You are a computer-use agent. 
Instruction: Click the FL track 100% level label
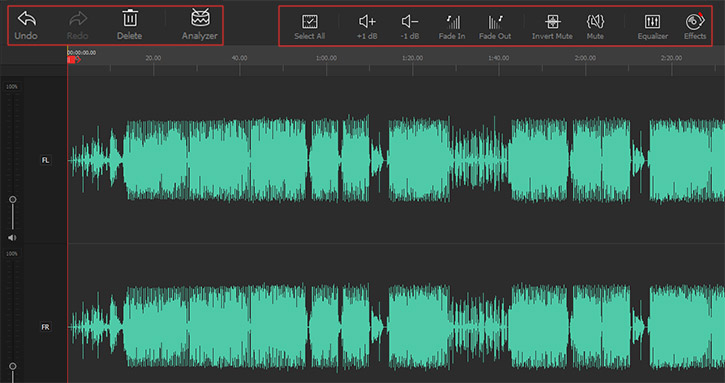click(x=12, y=87)
